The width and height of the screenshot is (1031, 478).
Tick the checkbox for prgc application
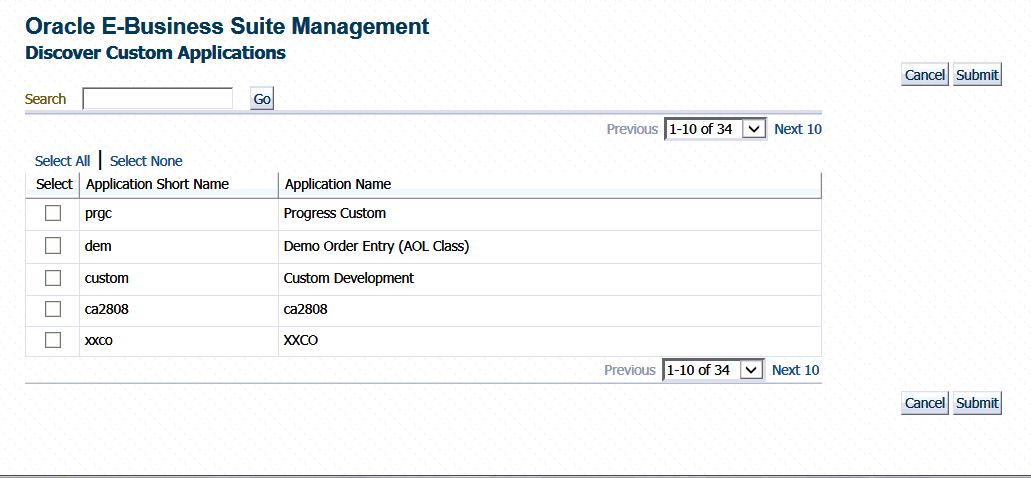53,213
